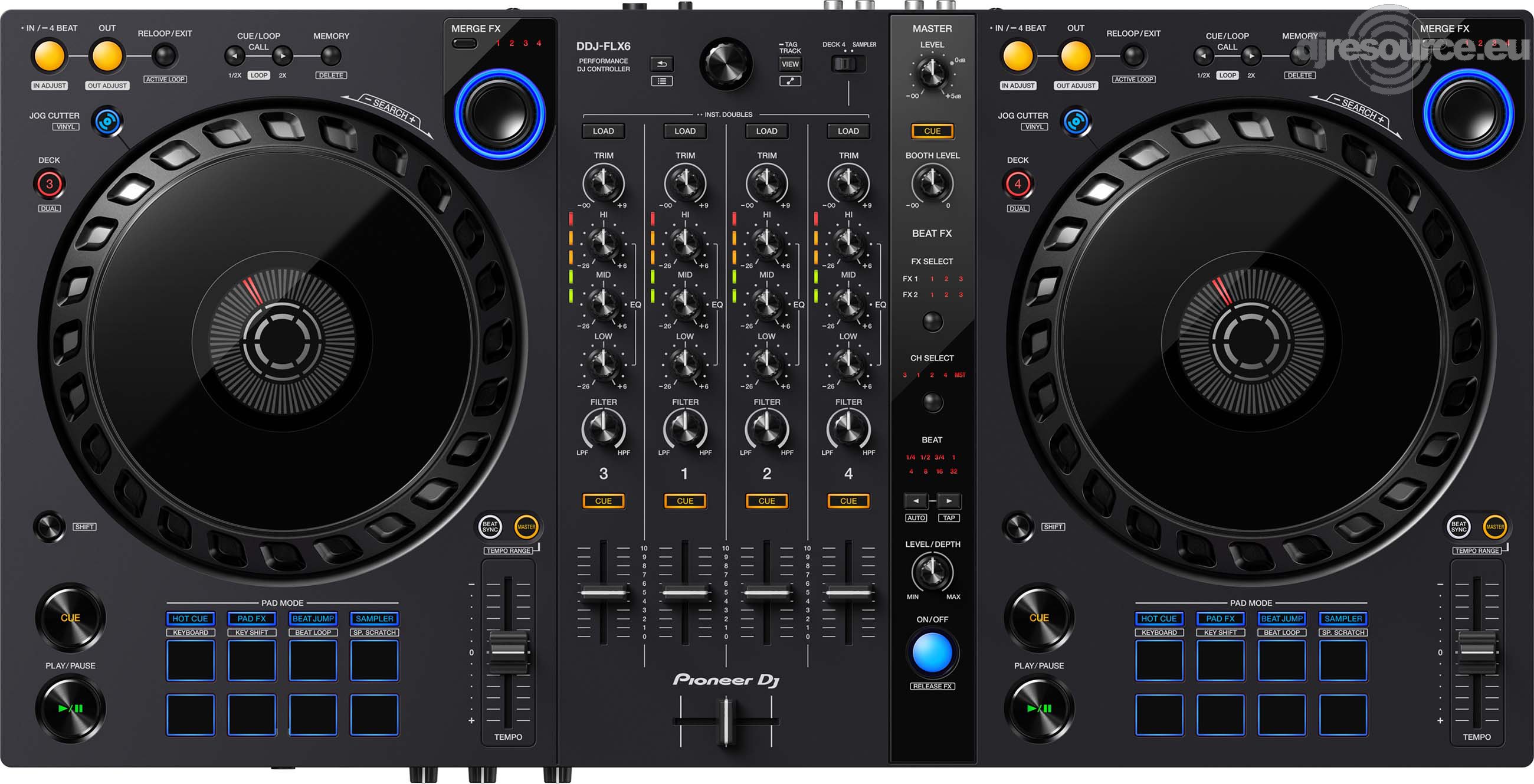1534x784 pixels.
Task: Click left deck Cue/Loop Call right arrow
Action: point(282,56)
